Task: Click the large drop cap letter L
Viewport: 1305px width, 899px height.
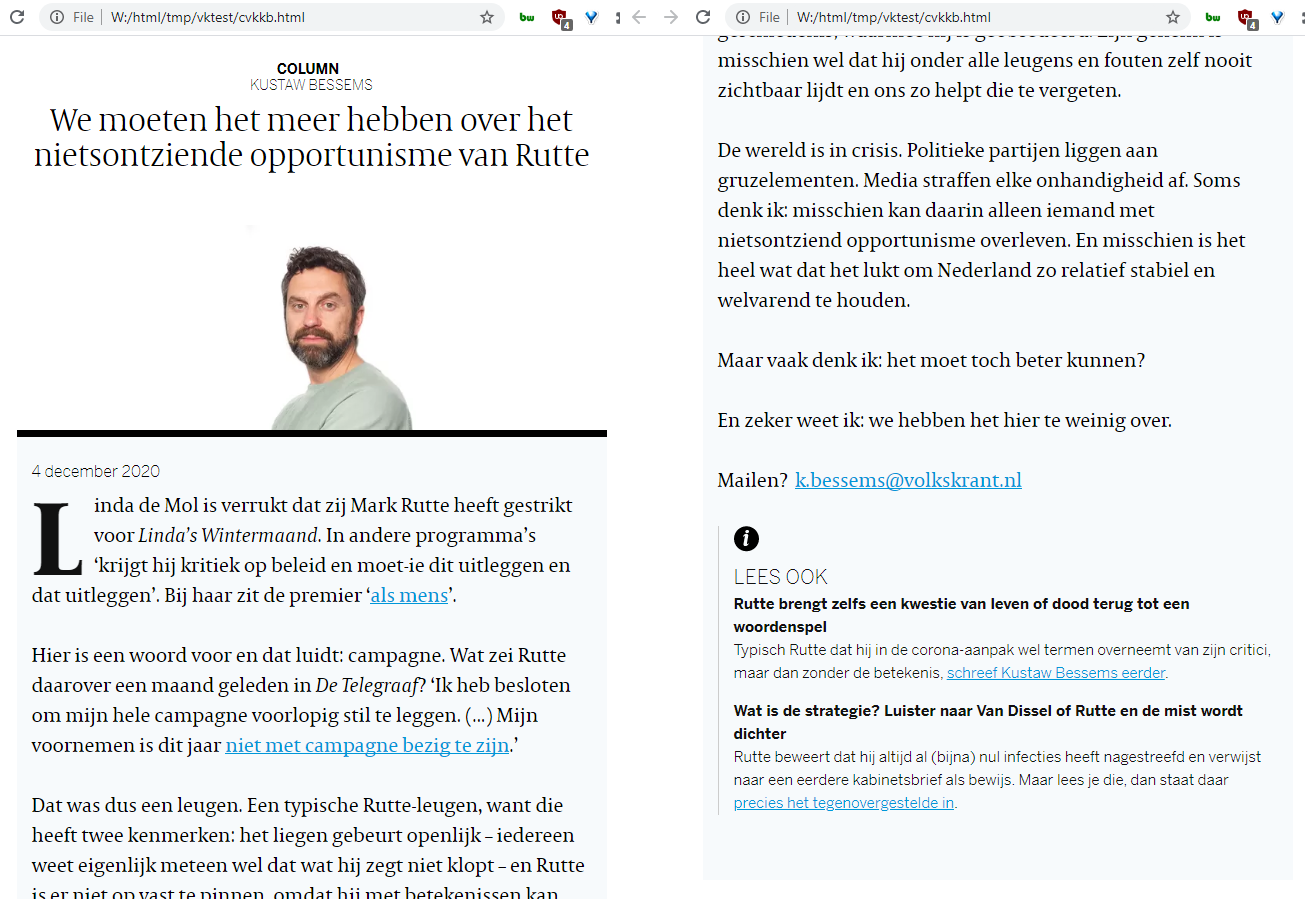Action: (58, 539)
